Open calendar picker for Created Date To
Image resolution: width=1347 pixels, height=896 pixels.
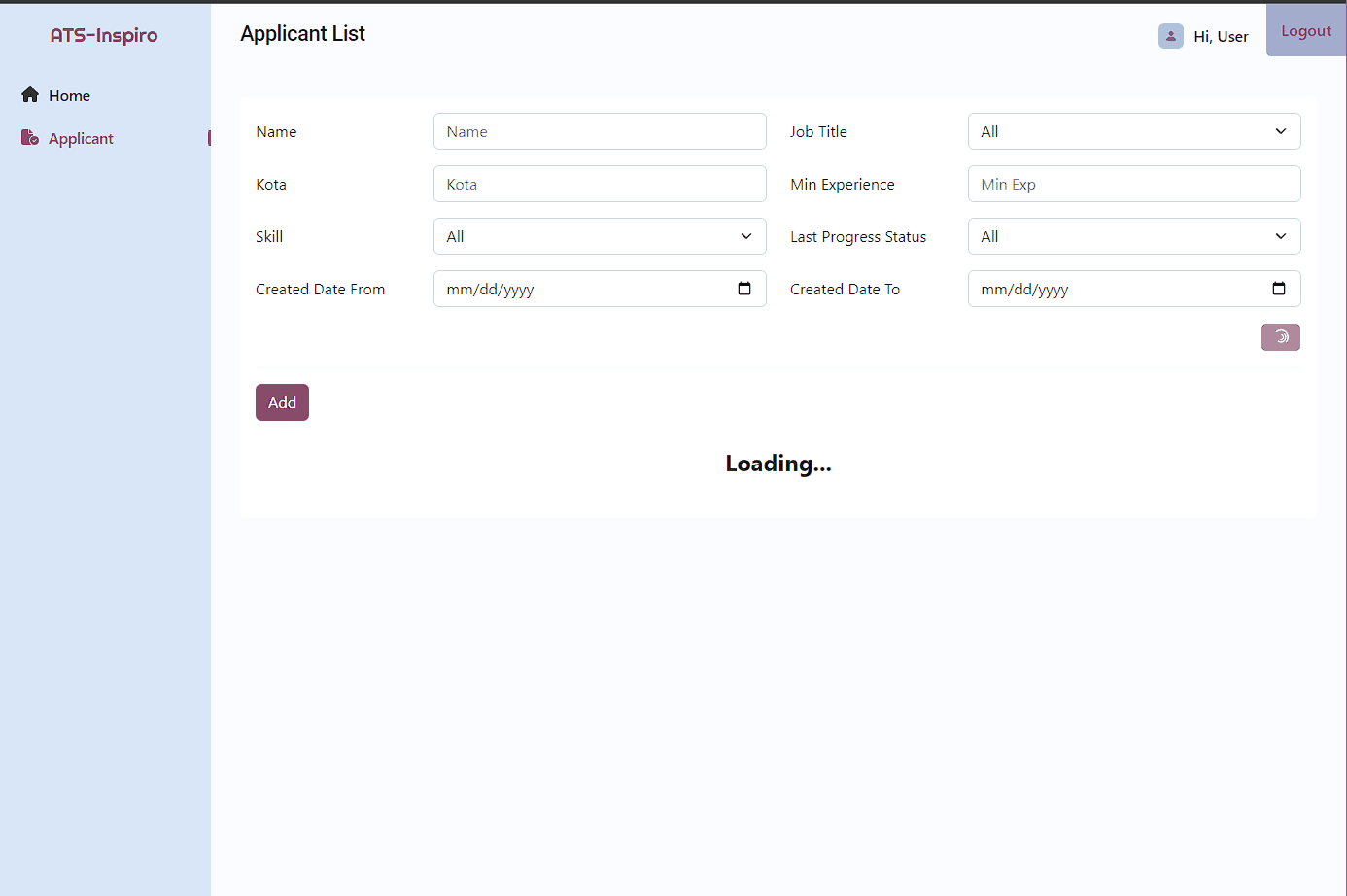tap(1279, 289)
